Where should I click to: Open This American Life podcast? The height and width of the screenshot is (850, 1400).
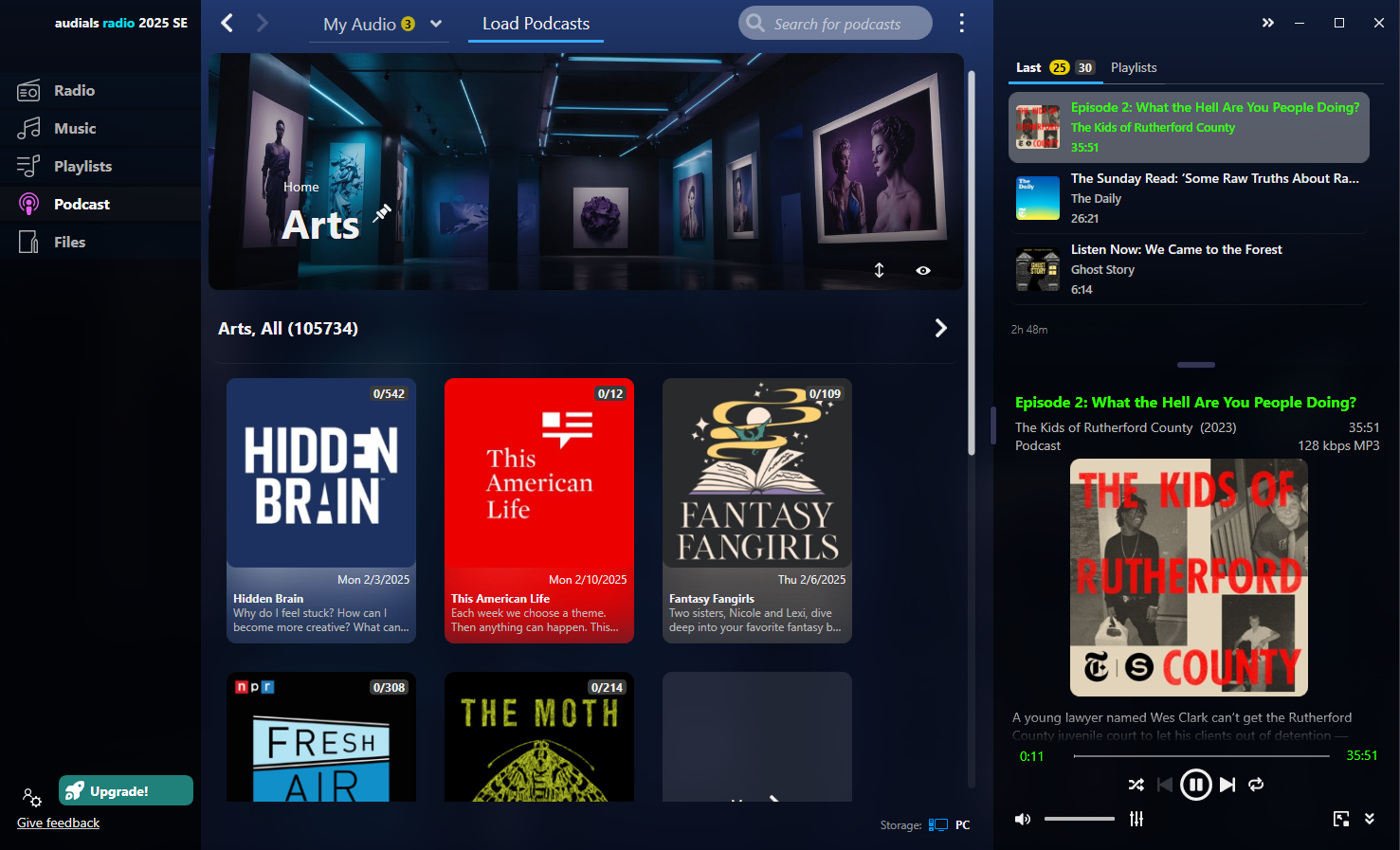(x=539, y=511)
